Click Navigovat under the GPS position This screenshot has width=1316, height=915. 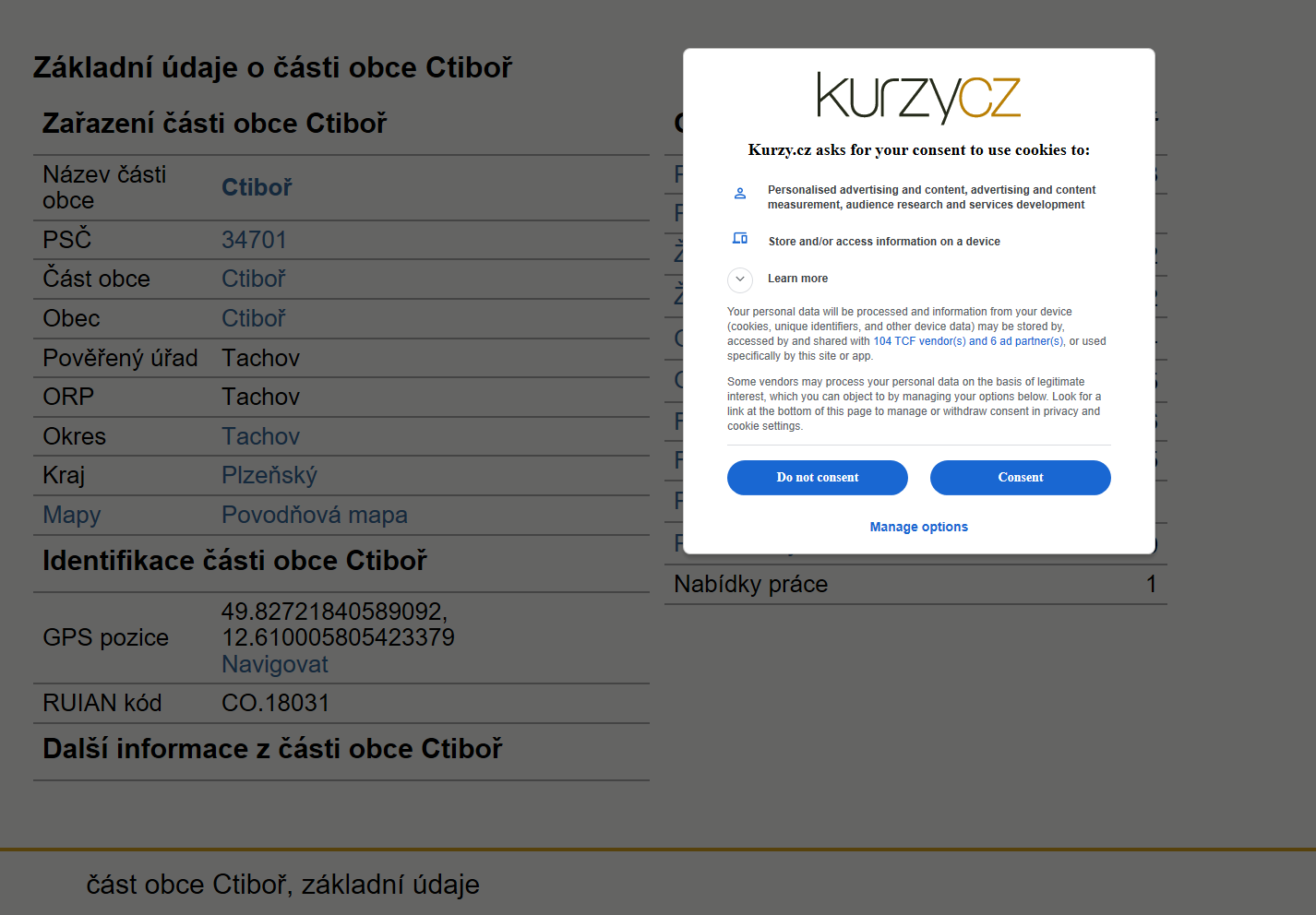point(275,664)
